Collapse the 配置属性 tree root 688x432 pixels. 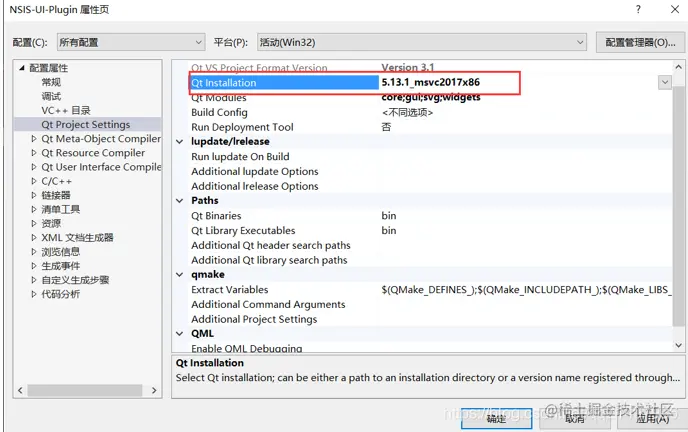[x=22, y=68]
